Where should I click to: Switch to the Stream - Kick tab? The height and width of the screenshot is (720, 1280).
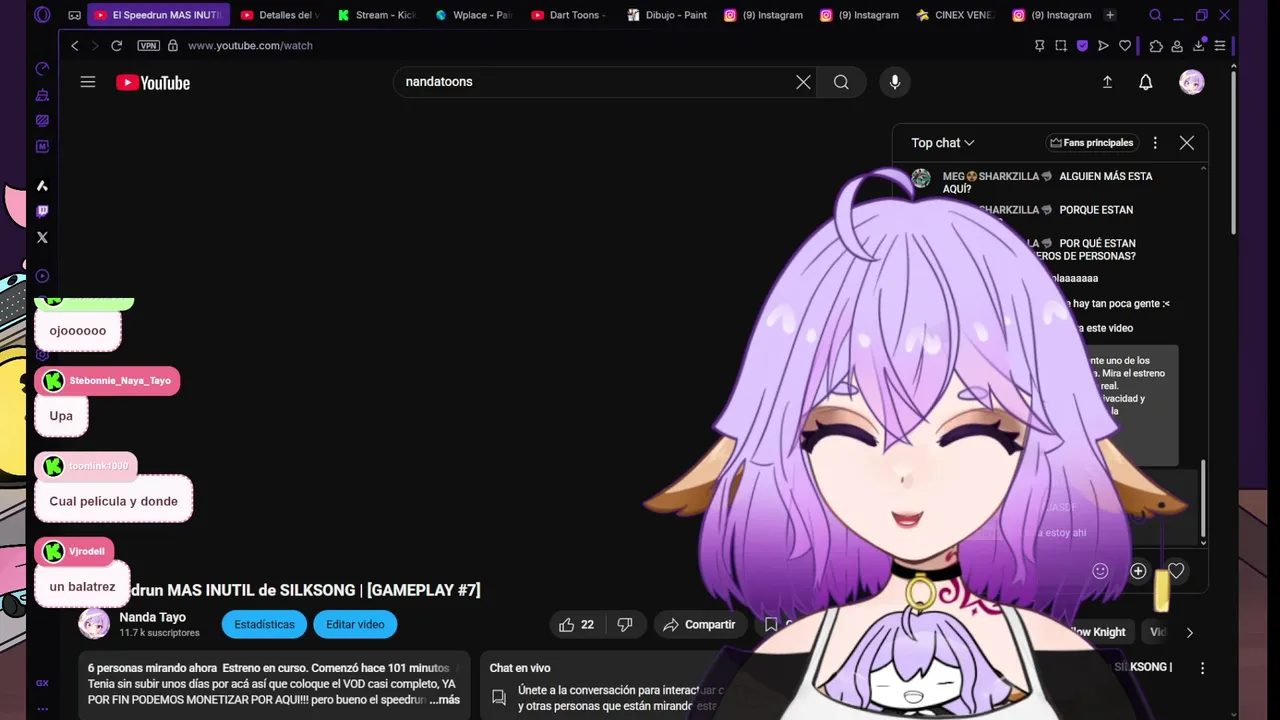[377, 15]
